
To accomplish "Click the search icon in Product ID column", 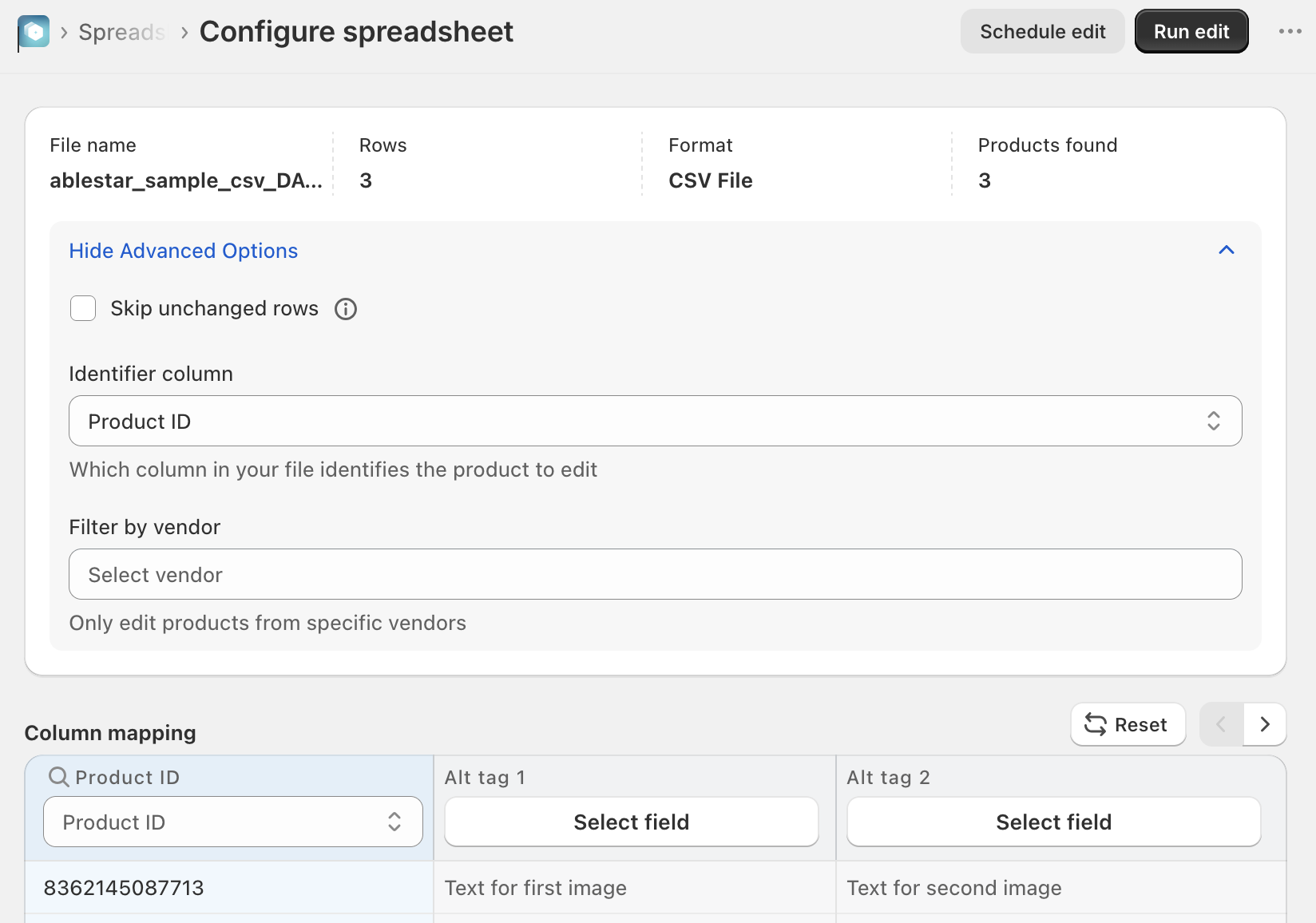I will coord(59,777).
